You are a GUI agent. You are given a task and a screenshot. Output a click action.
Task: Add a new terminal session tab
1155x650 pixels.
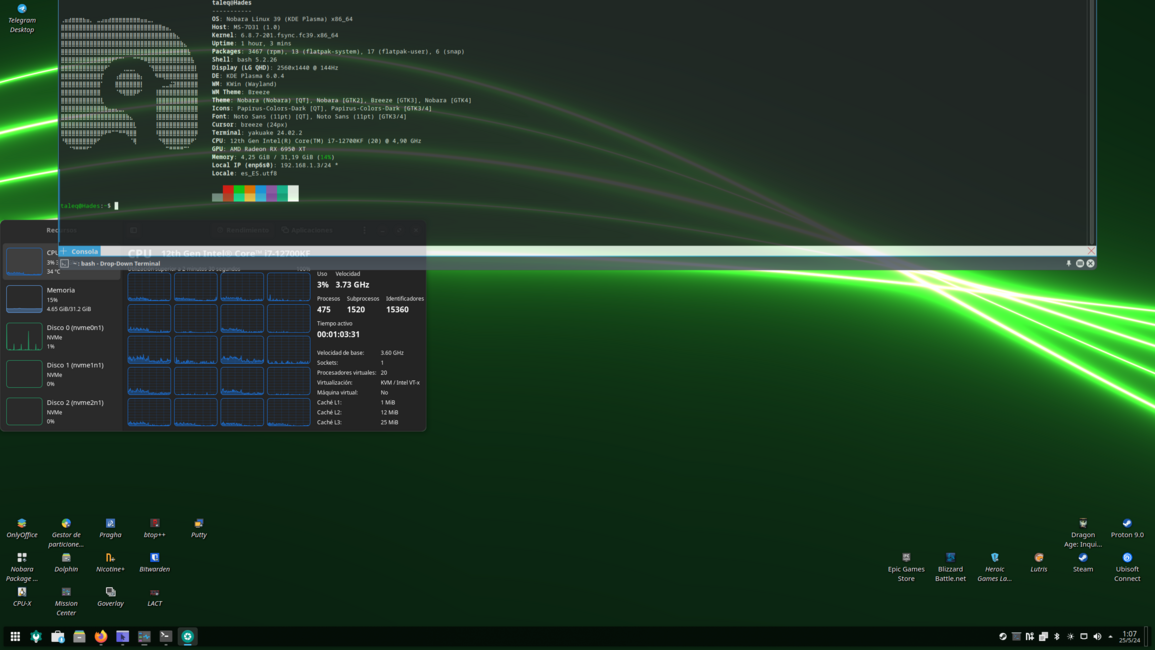[64, 252]
